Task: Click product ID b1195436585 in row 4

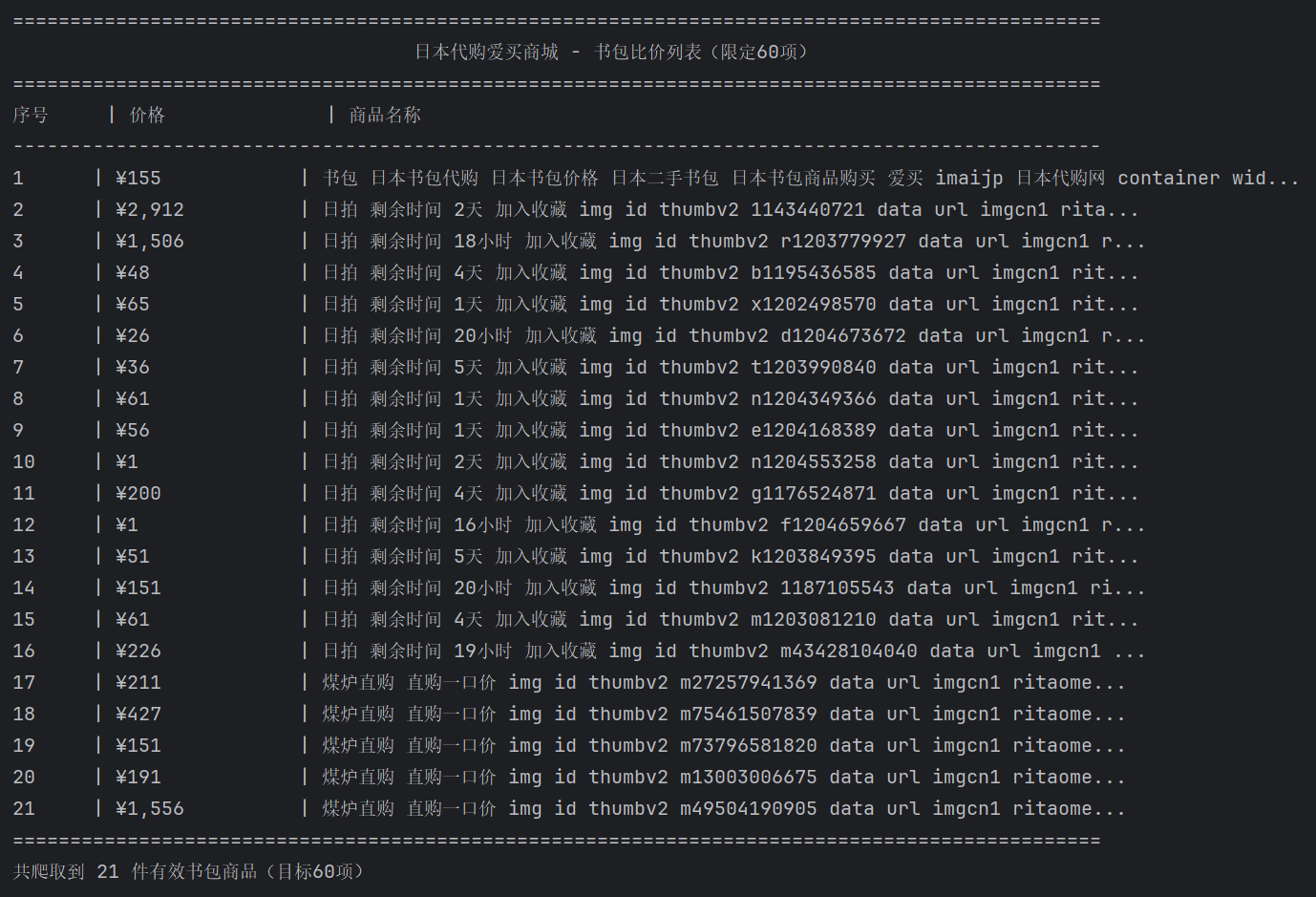Action: (814, 272)
